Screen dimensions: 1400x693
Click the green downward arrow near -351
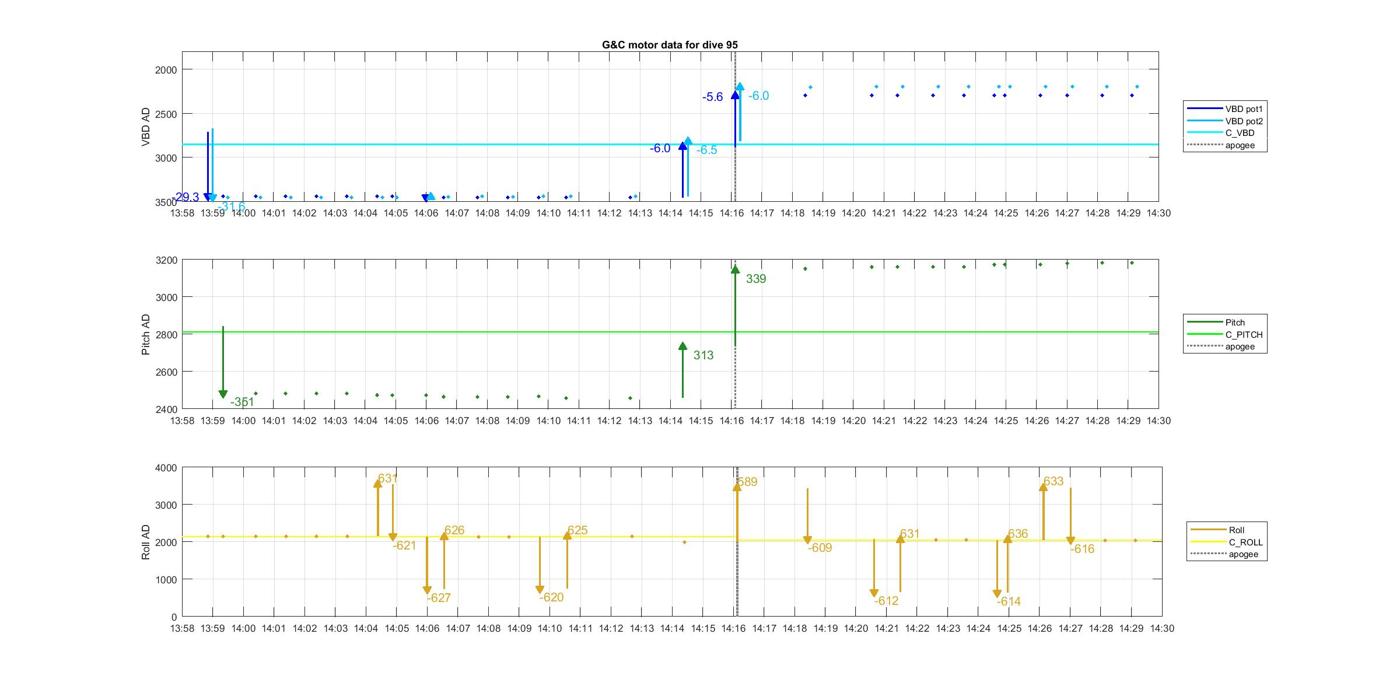click(223, 362)
